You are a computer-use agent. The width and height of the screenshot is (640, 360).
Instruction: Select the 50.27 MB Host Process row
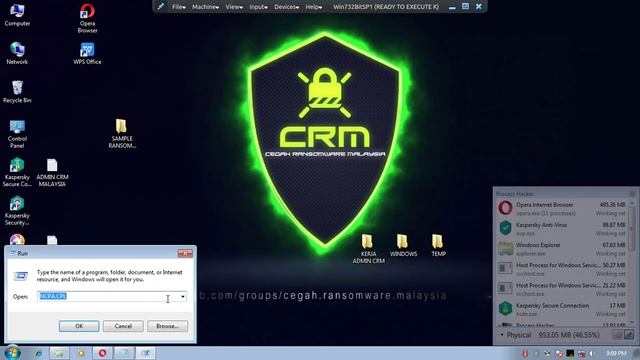562,269
